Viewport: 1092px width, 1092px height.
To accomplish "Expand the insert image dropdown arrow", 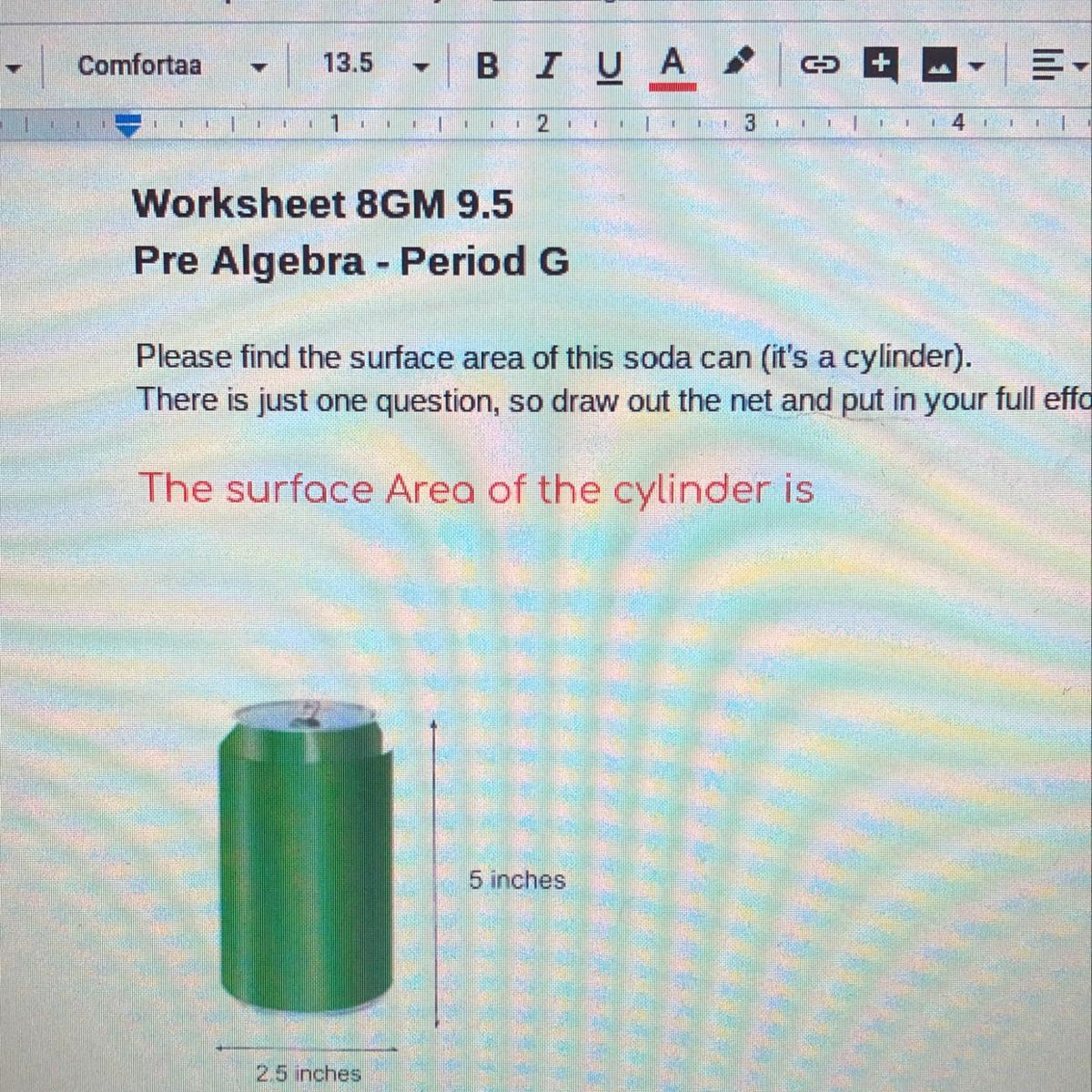I will (976, 66).
